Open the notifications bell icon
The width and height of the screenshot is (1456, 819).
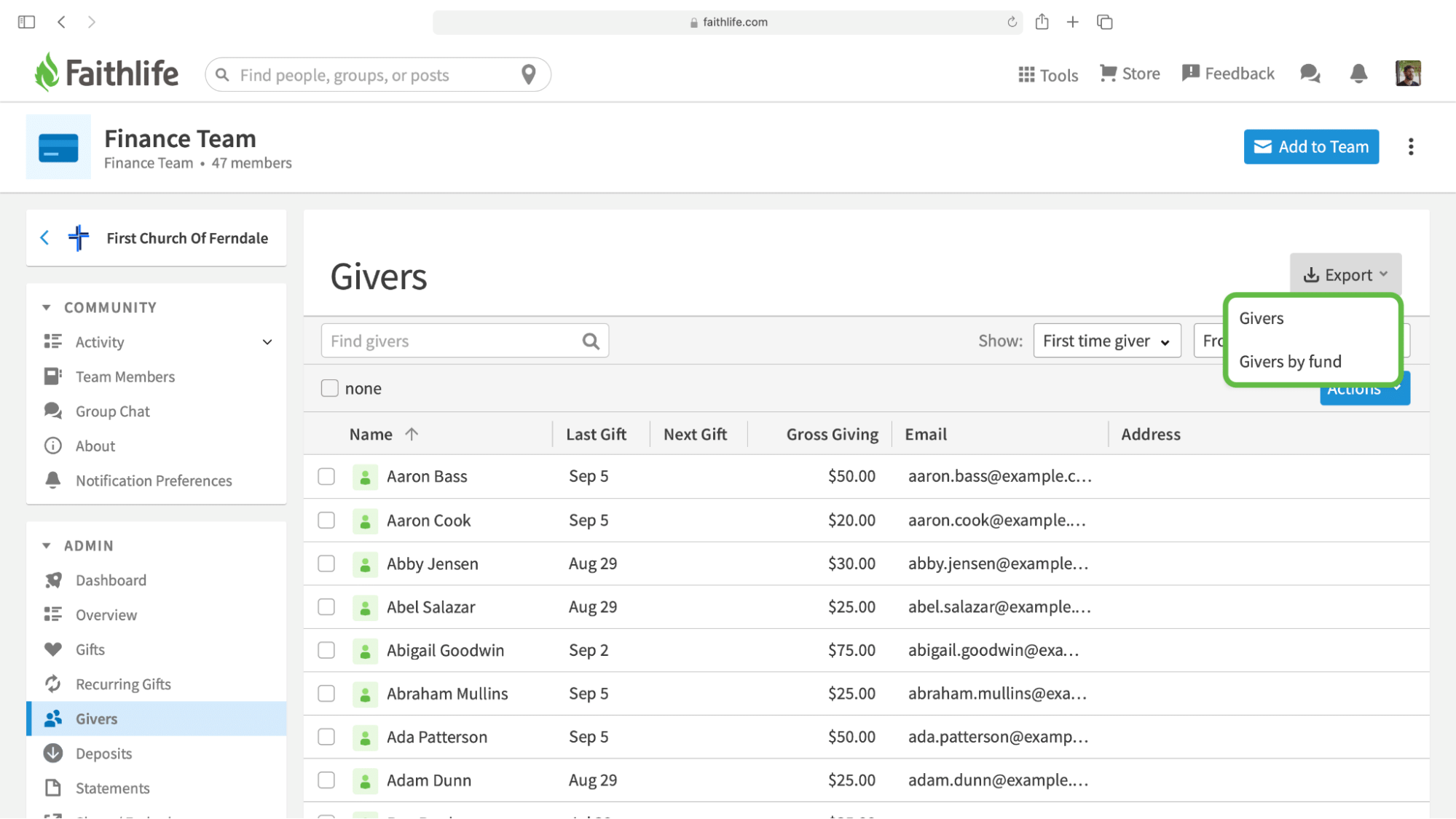pyautogui.click(x=1358, y=74)
